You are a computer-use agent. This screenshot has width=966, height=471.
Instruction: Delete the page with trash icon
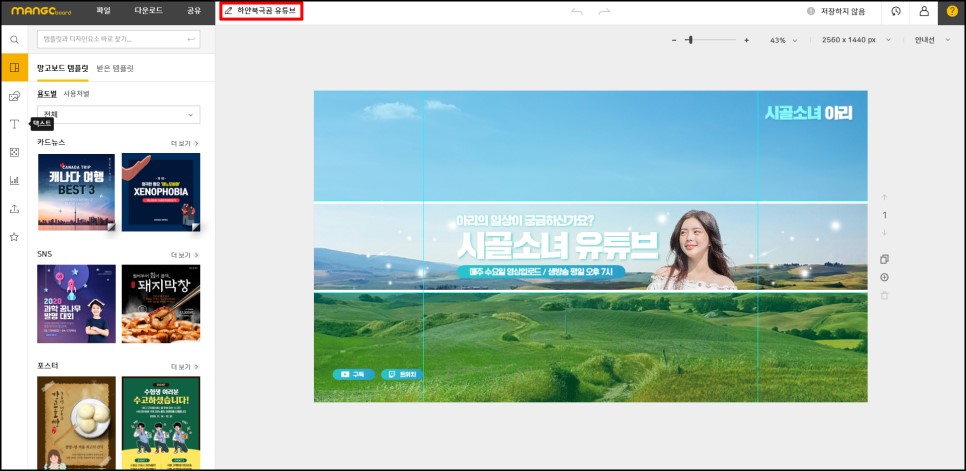point(885,296)
